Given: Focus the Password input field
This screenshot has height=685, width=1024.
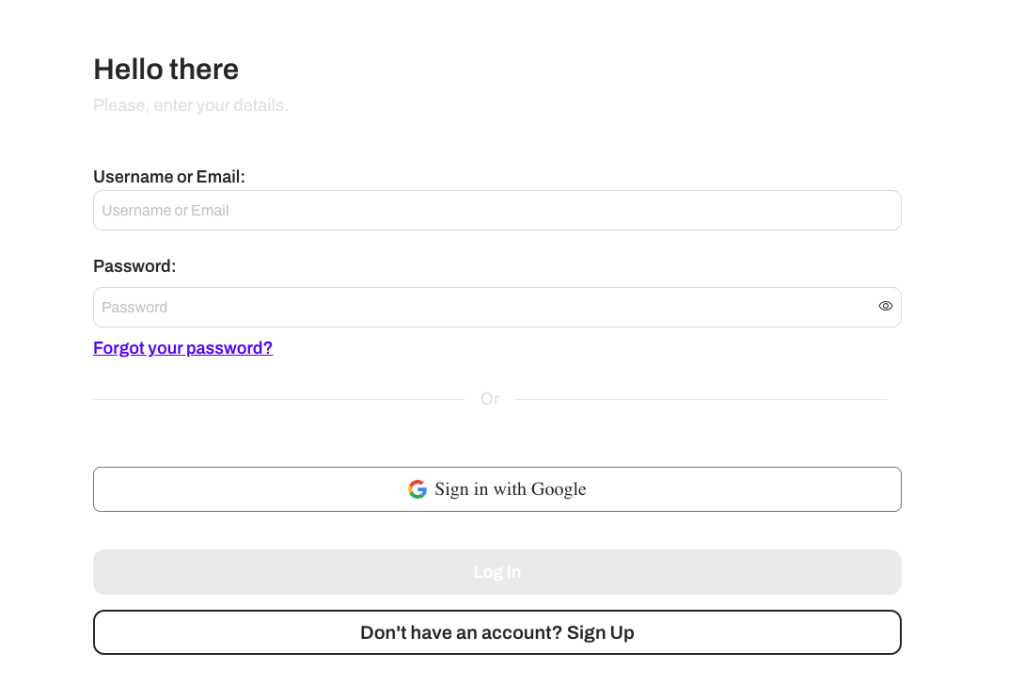Looking at the screenshot, I should pyautogui.click(x=497, y=307).
